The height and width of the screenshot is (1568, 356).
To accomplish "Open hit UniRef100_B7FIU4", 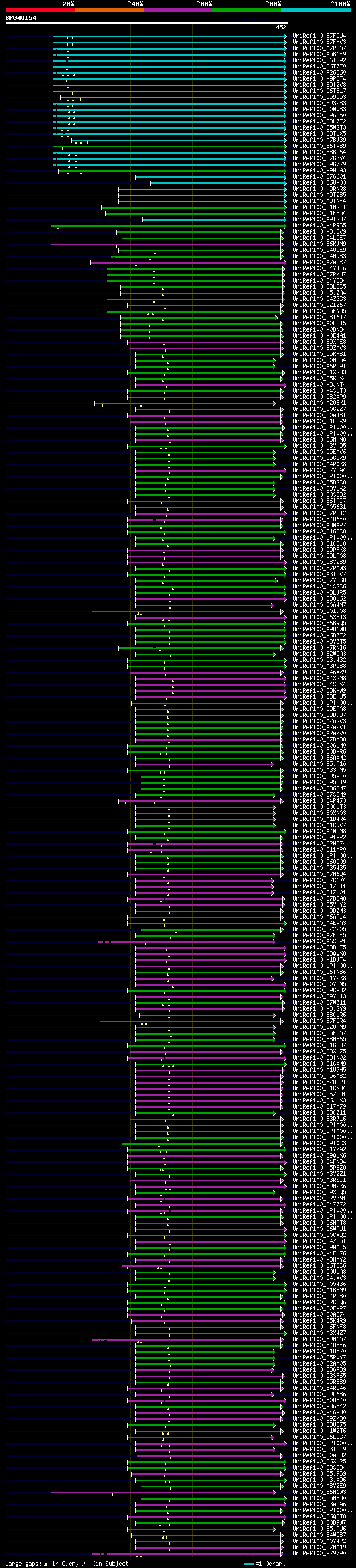I will pyautogui.click(x=319, y=36).
